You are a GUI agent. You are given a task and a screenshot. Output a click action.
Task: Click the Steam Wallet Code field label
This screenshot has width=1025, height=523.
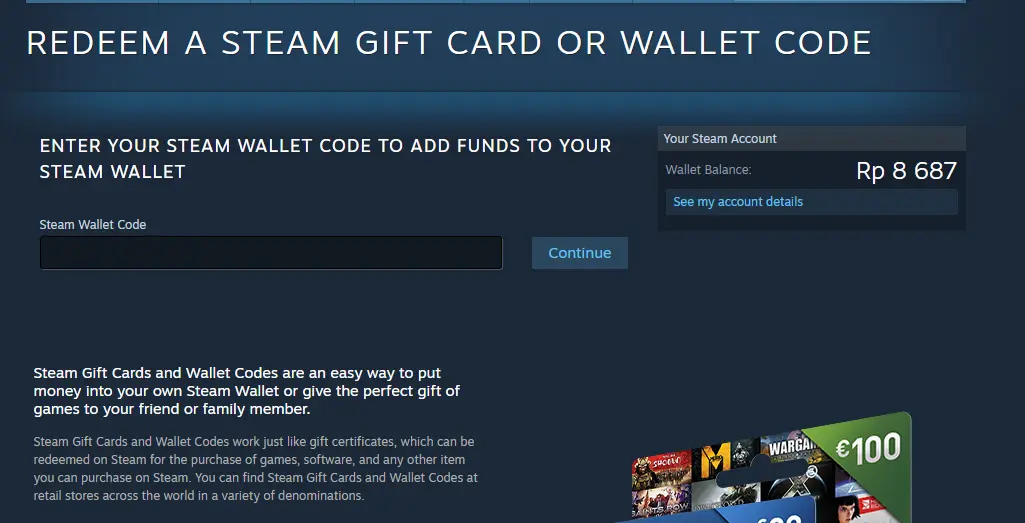pos(93,224)
